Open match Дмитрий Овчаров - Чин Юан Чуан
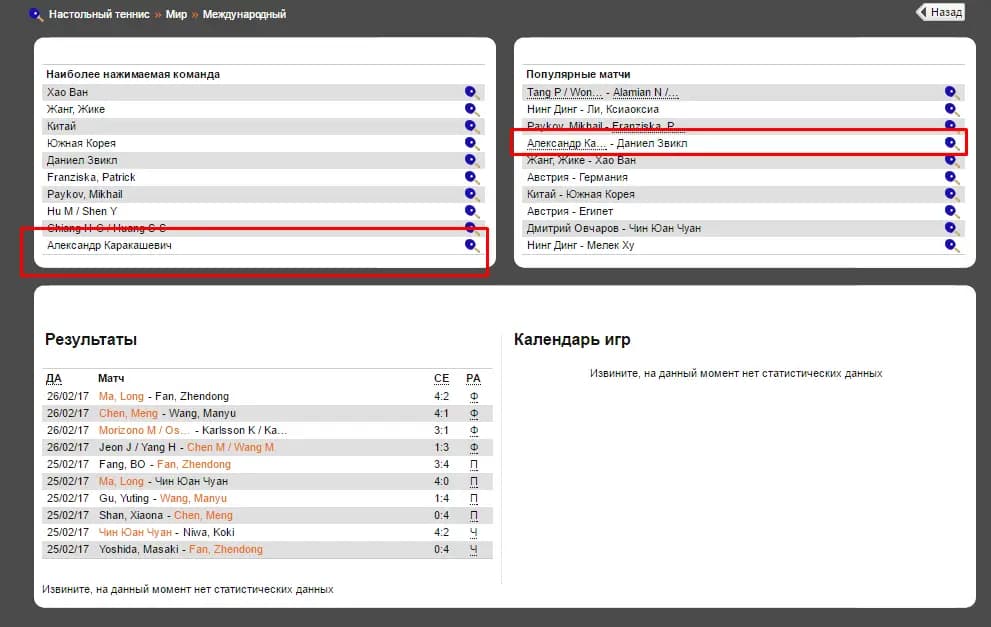991x627 pixels. coord(614,228)
